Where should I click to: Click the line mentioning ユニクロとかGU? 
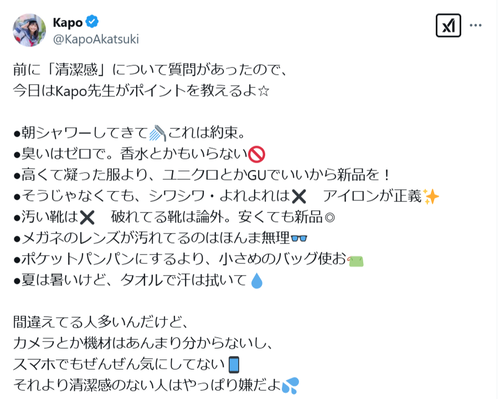point(202,175)
